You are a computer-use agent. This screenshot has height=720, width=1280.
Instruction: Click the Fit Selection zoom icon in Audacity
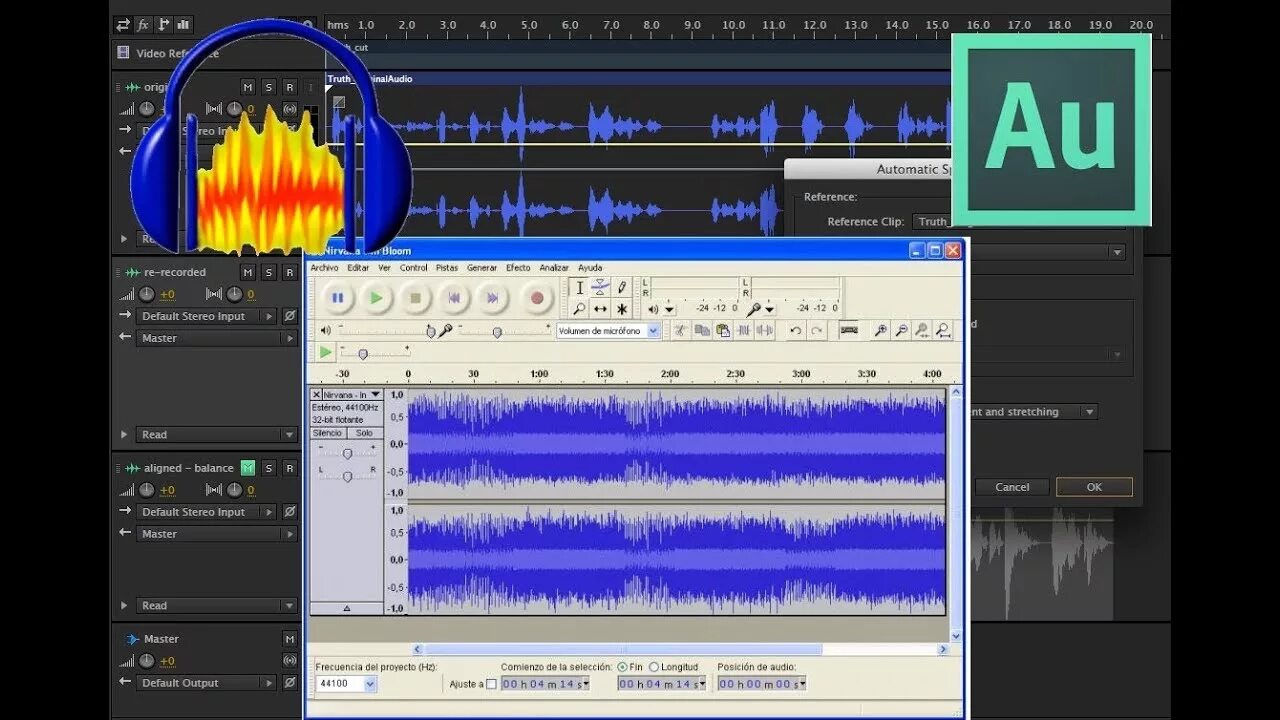(922, 330)
